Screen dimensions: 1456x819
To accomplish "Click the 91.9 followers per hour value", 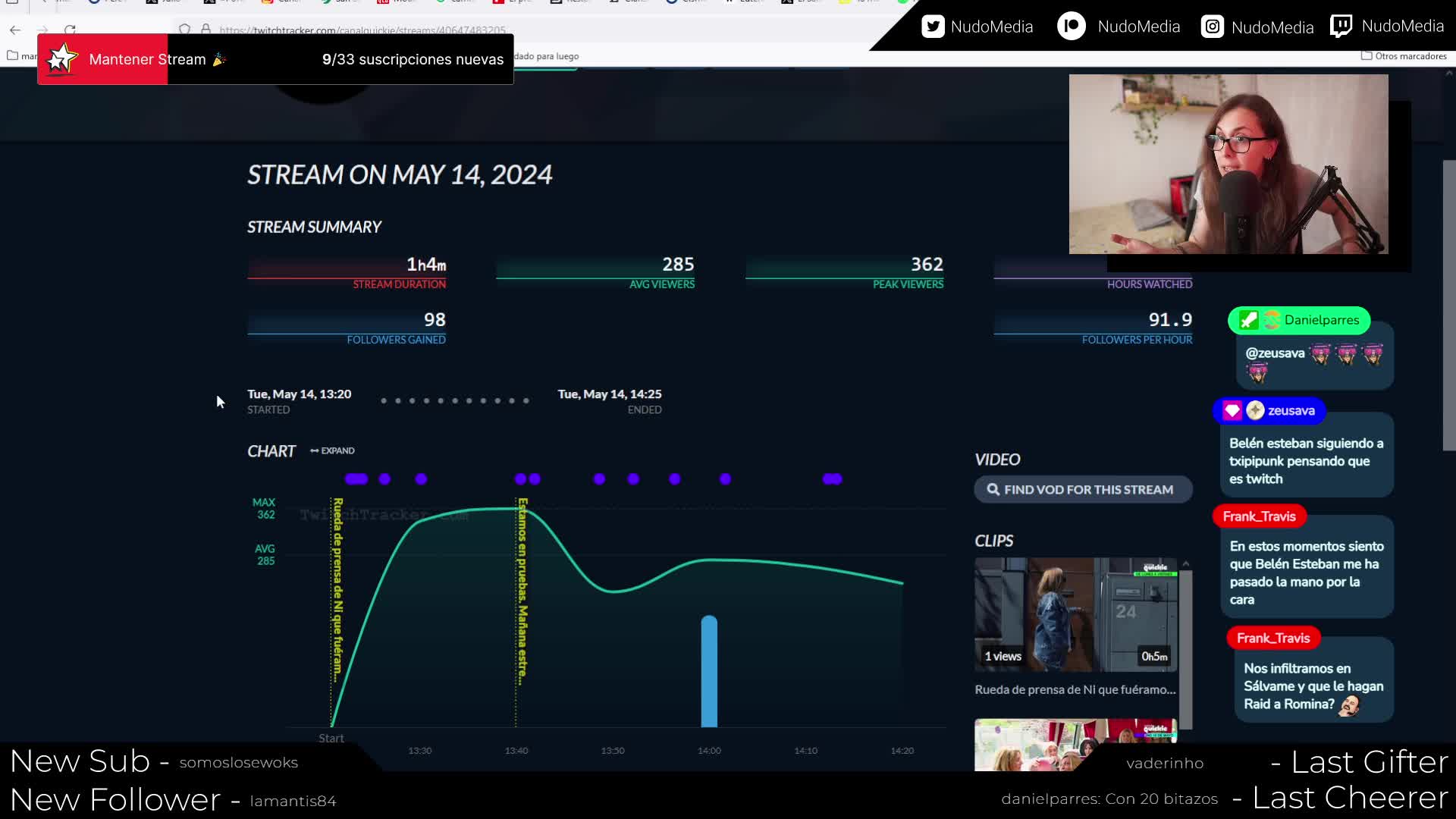I will point(1170,319).
